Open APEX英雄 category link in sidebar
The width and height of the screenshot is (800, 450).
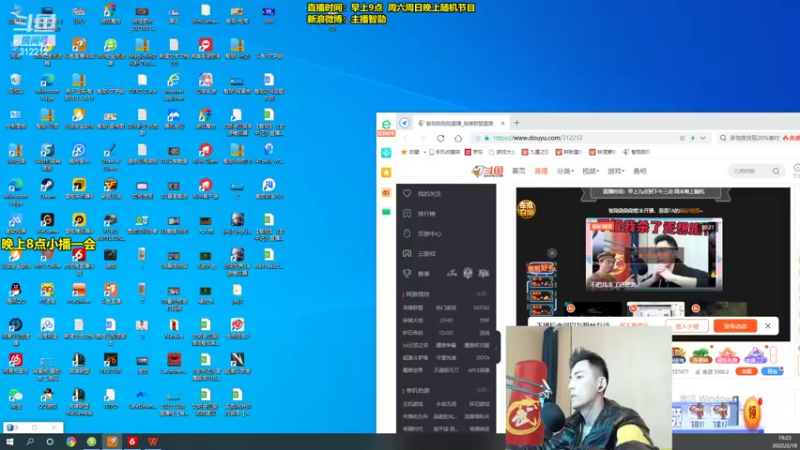[x=478, y=370]
